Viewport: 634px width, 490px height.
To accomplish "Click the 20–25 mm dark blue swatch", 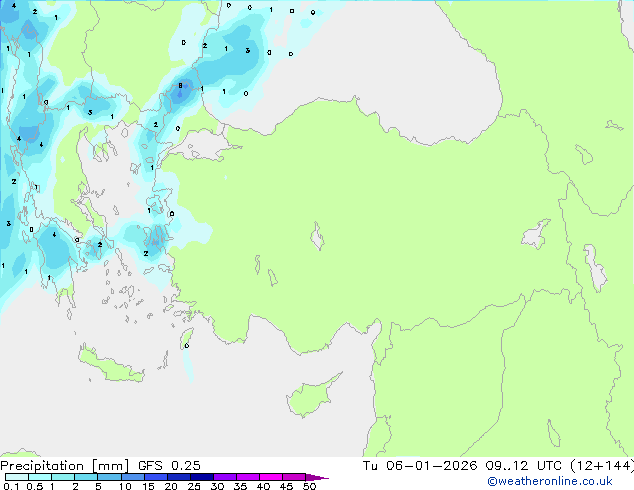I will click(x=179, y=477).
